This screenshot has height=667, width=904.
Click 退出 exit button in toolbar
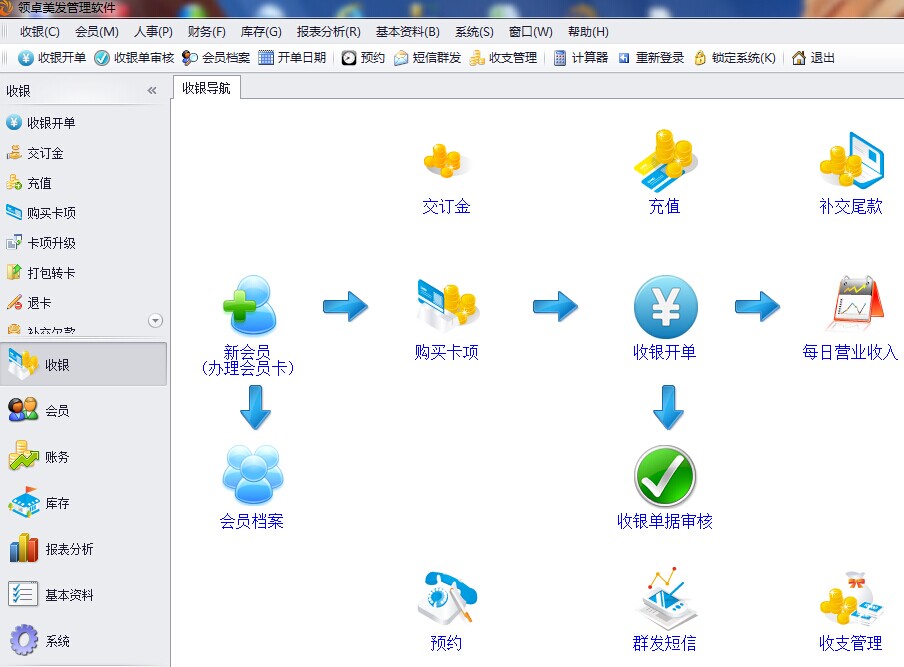tap(813, 58)
